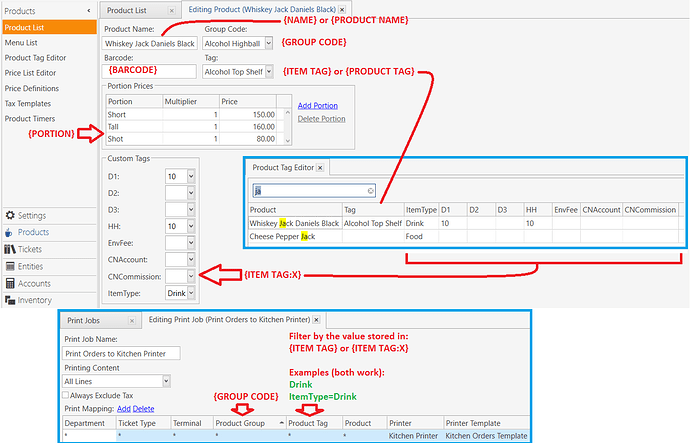Click the Entities grid icon

click(10, 267)
